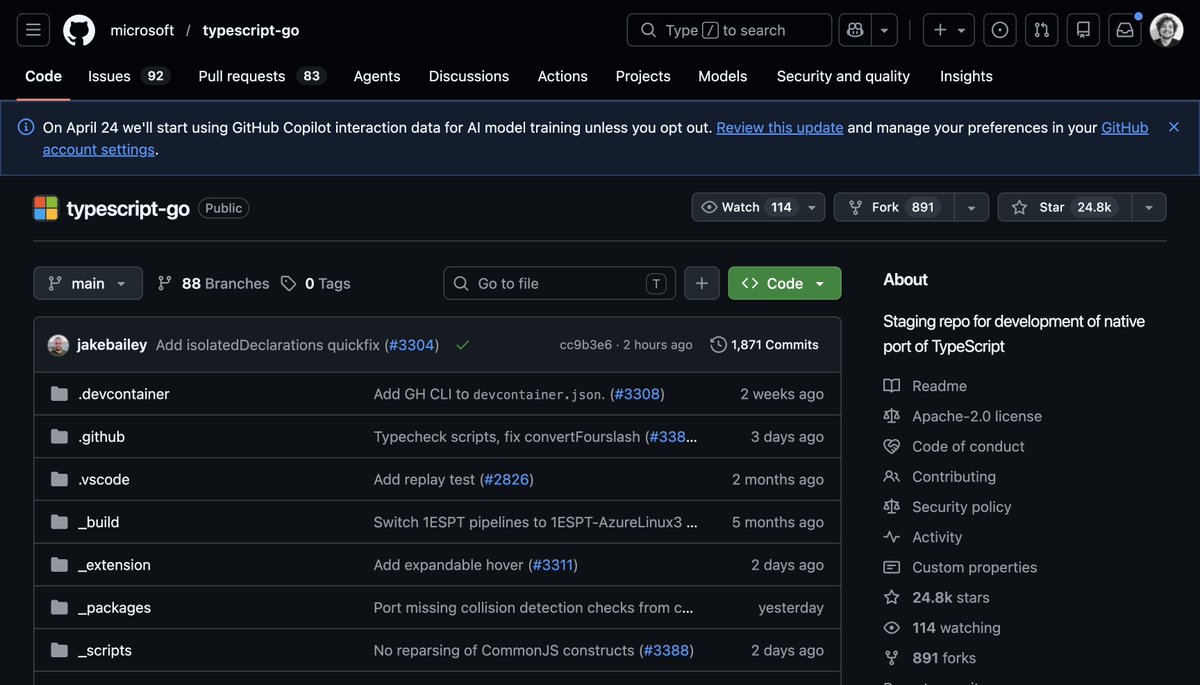
Task: Open the jakebailey author link
Action: pos(112,345)
